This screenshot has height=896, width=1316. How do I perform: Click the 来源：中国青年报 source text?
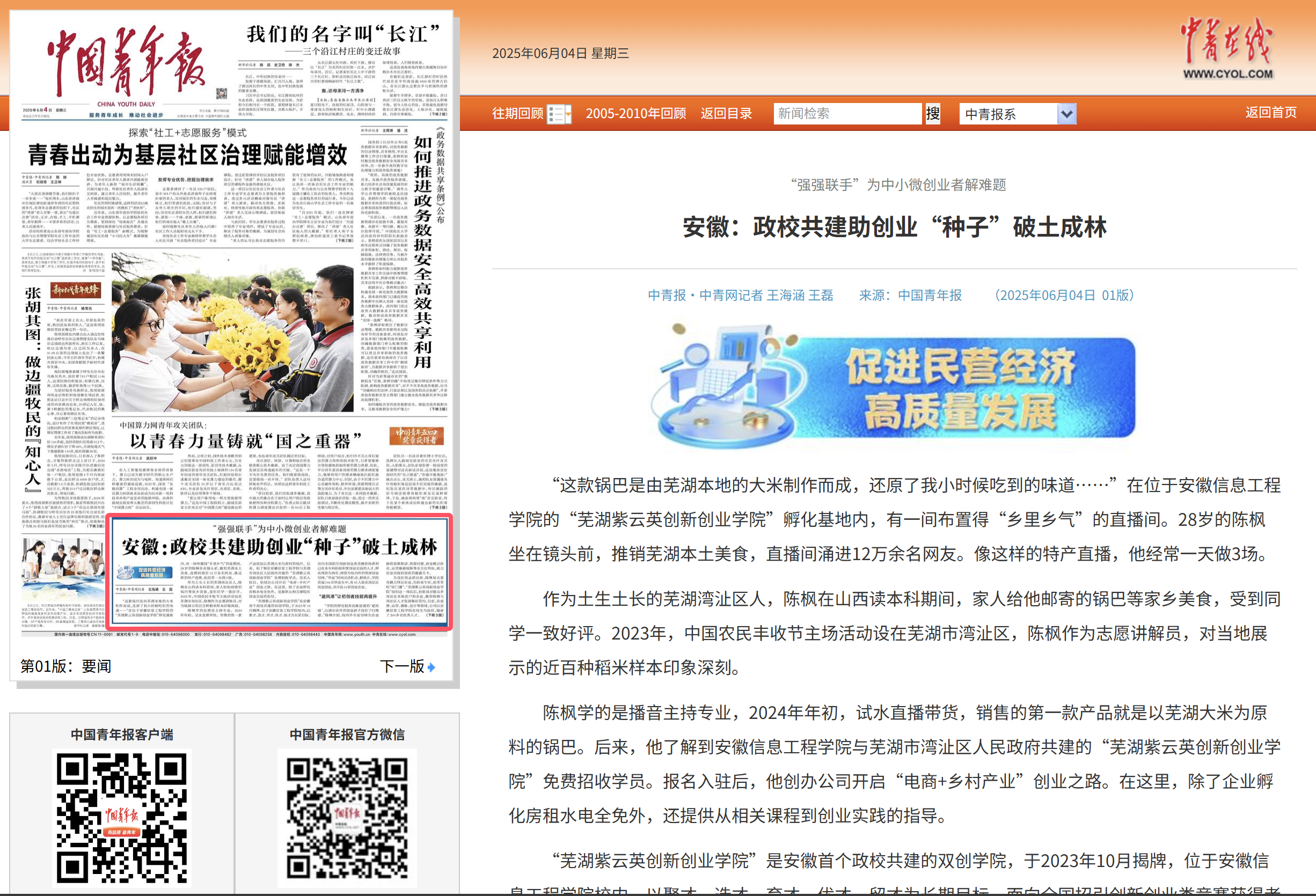(x=910, y=295)
